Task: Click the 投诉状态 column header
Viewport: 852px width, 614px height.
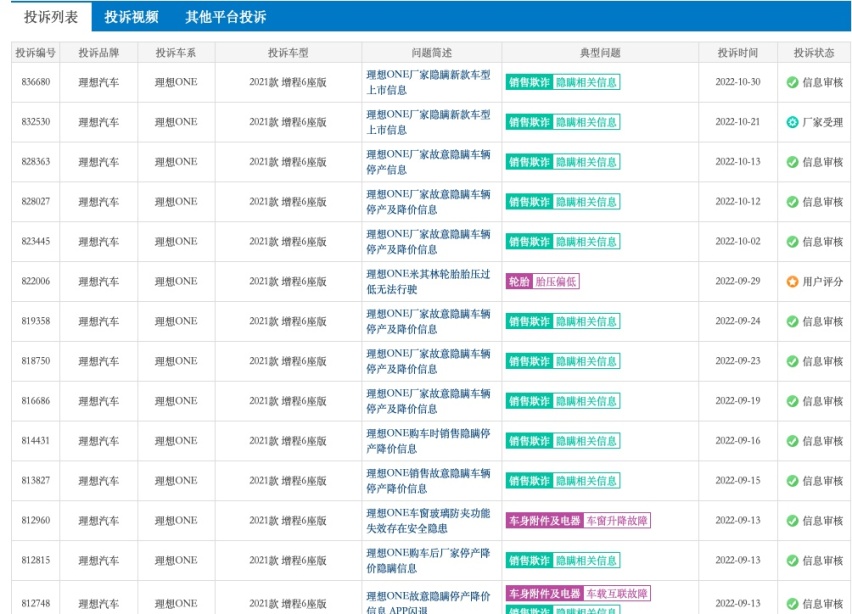Action: tap(813, 53)
